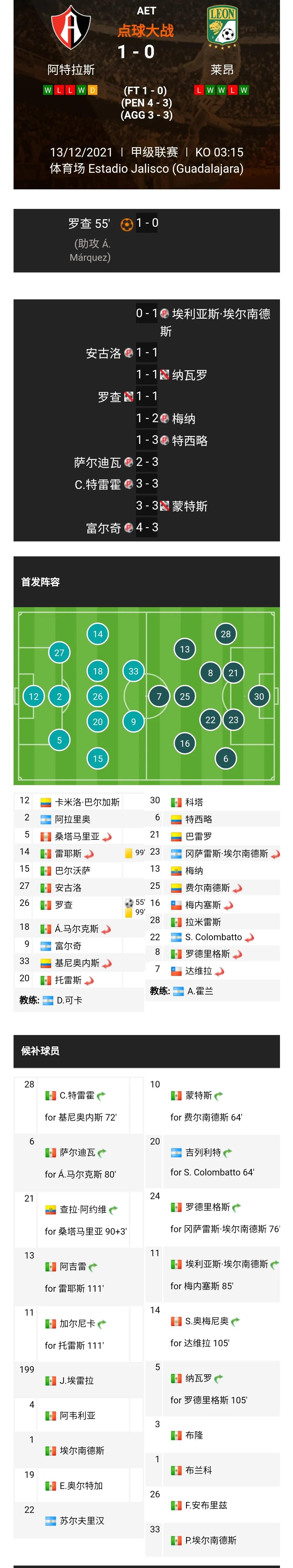Select player circle 30 on the pitch
This screenshot has height=1568, width=293.
coord(260,696)
